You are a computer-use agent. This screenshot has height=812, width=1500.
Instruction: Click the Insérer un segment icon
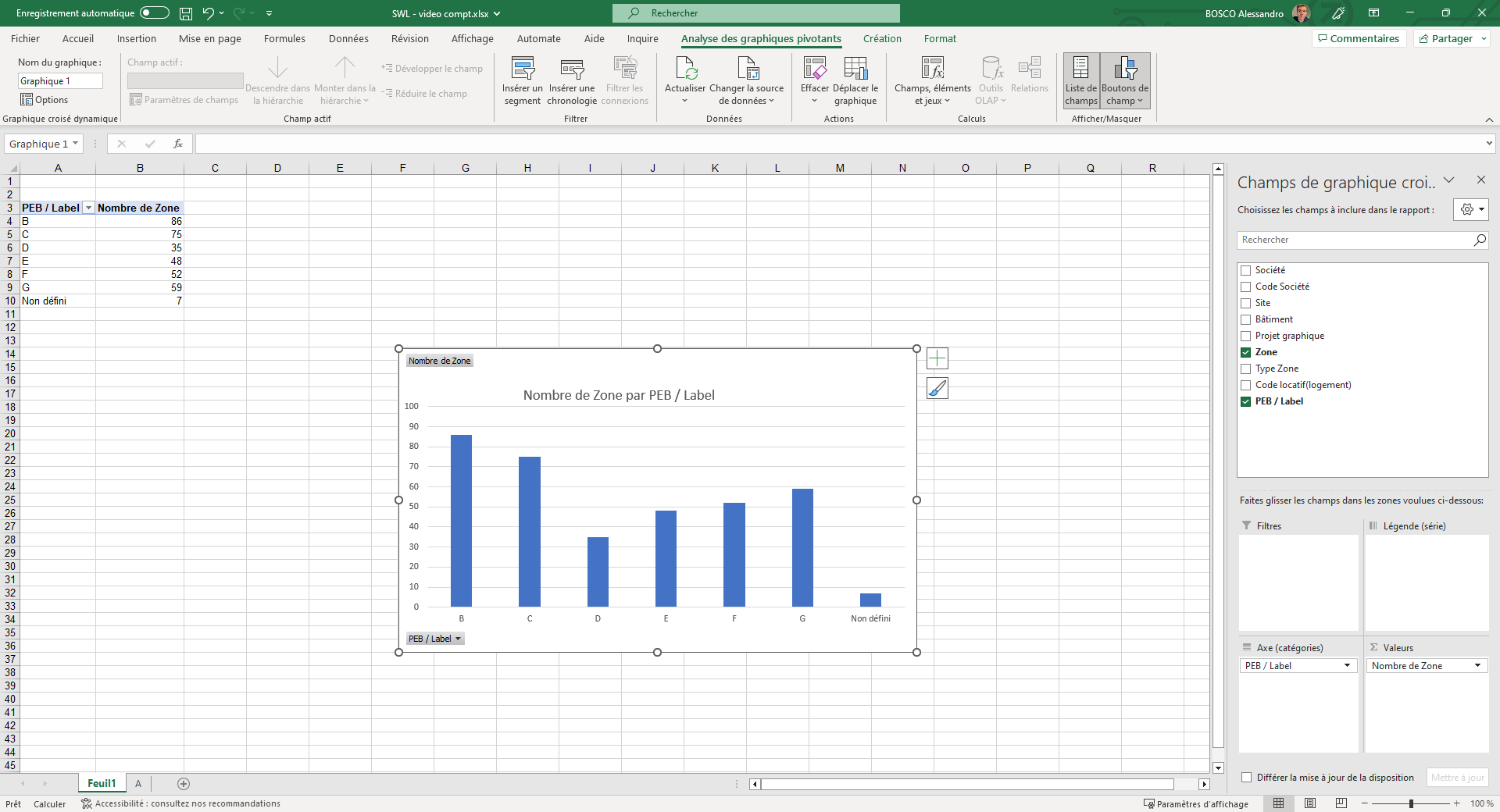[x=522, y=69]
